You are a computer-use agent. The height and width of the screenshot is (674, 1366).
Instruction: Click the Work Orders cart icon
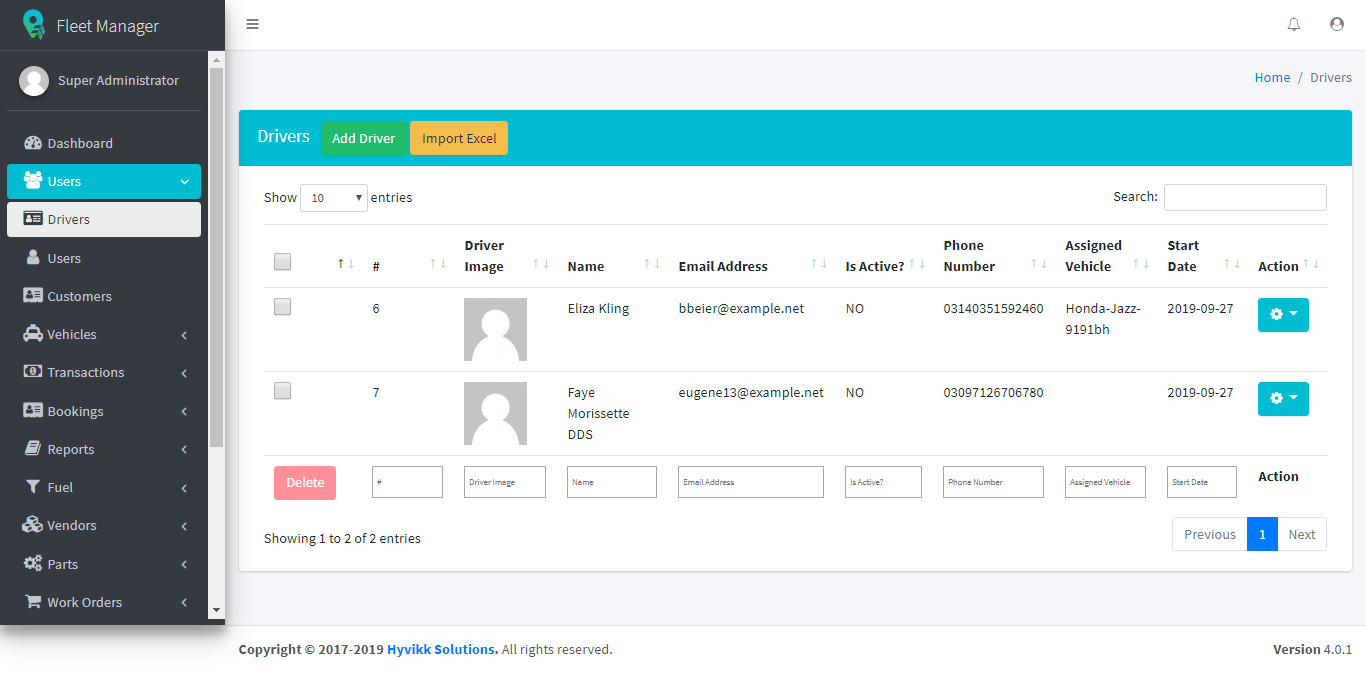tap(33, 602)
